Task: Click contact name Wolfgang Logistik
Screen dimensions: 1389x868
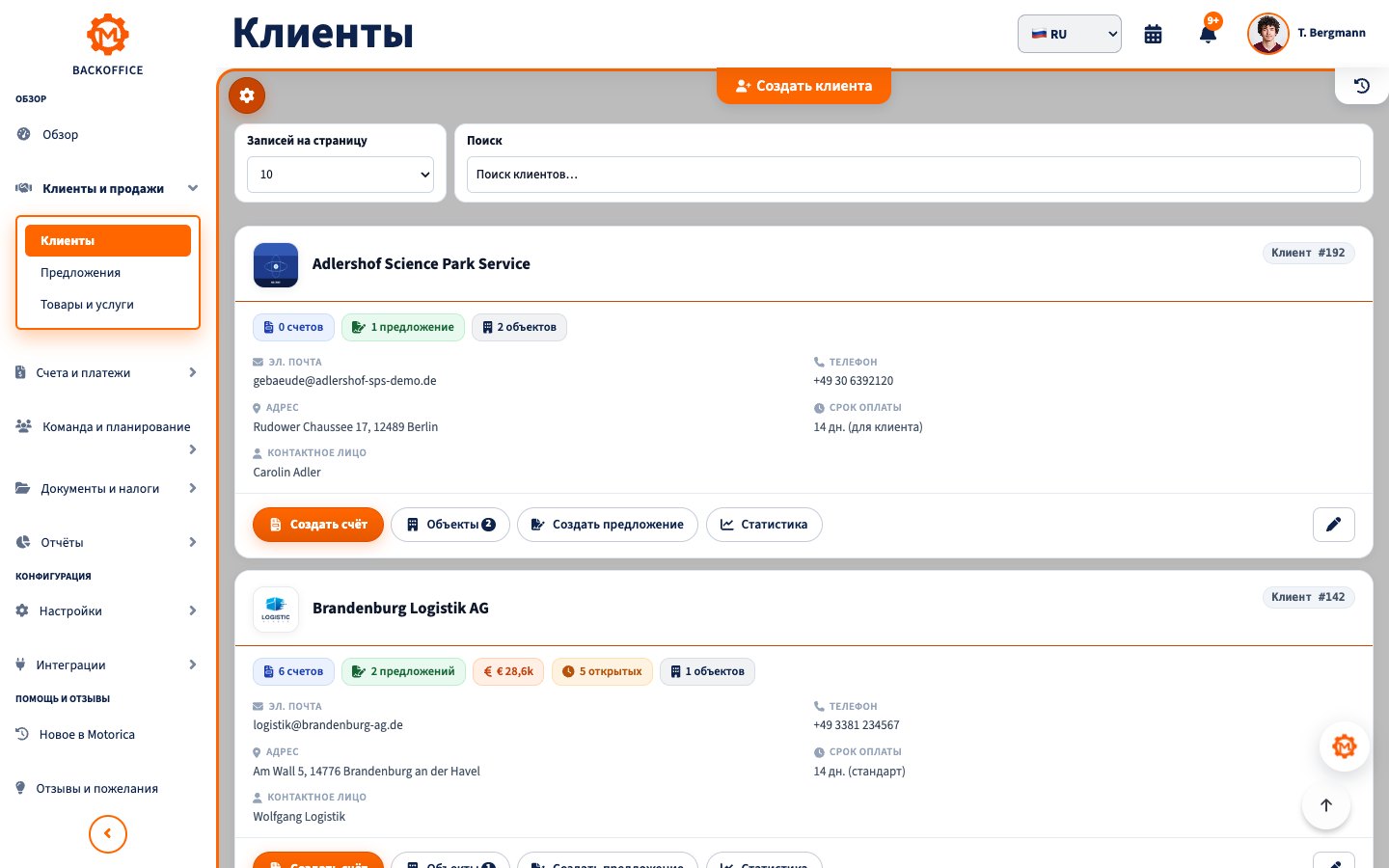Action: [299, 817]
